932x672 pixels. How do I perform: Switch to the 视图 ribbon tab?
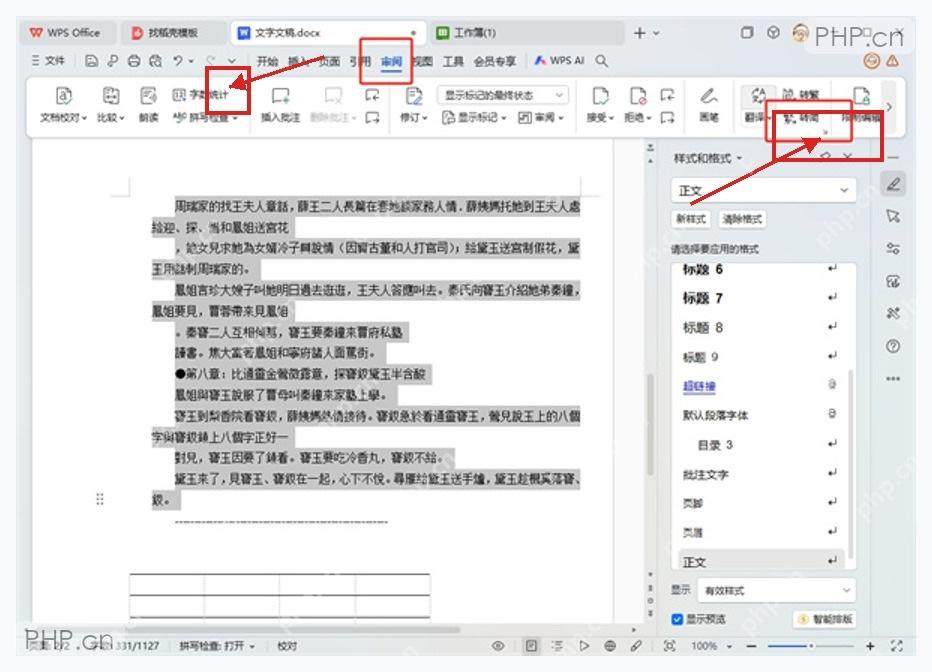(x=423, y=61)
